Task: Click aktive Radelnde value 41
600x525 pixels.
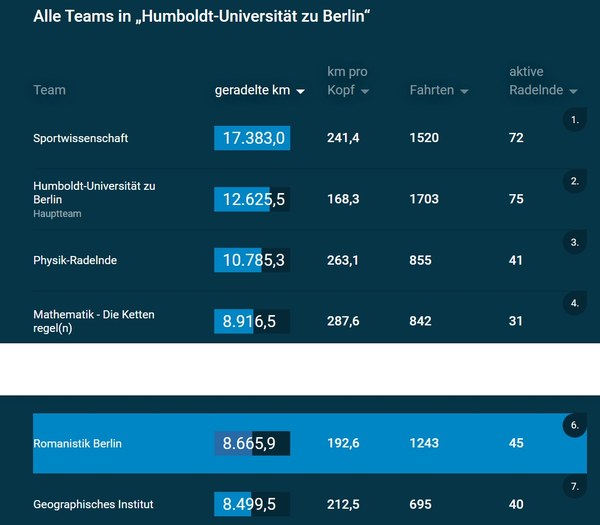Action: (x=516, y=260)
